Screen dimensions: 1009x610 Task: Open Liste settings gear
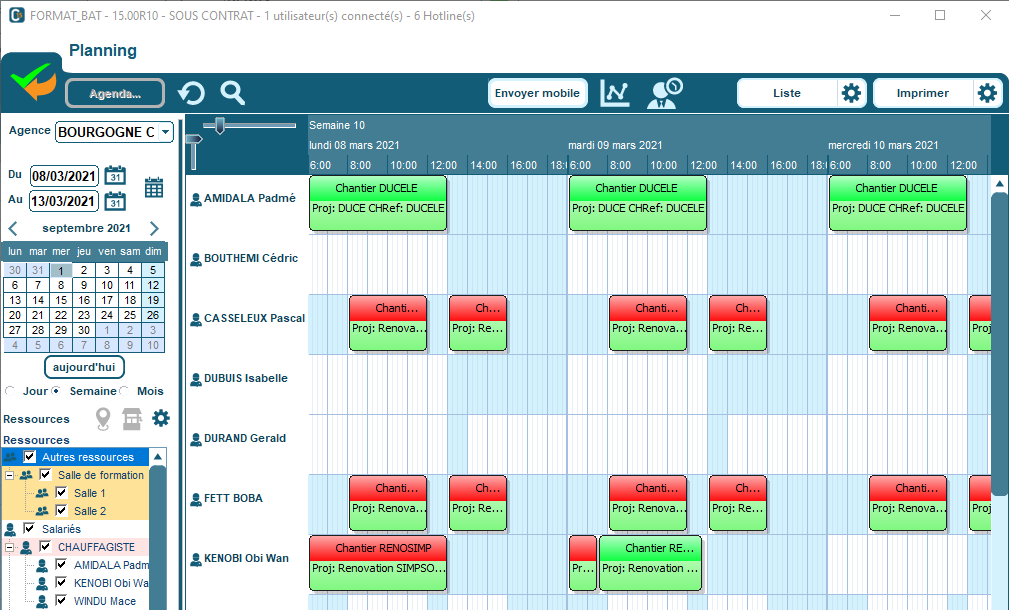(851, 93)
